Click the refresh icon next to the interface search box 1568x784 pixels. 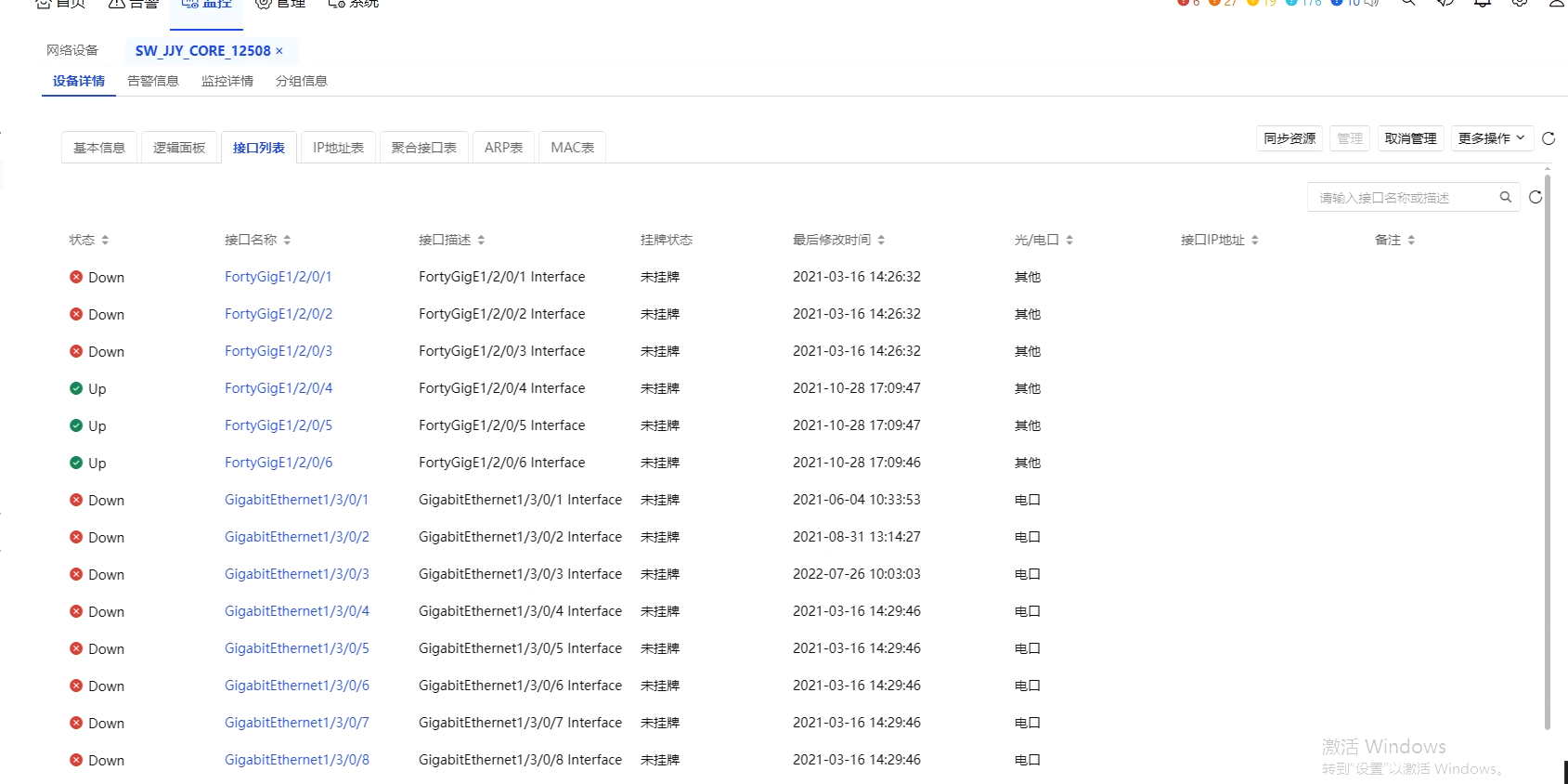click(1536, 197)
